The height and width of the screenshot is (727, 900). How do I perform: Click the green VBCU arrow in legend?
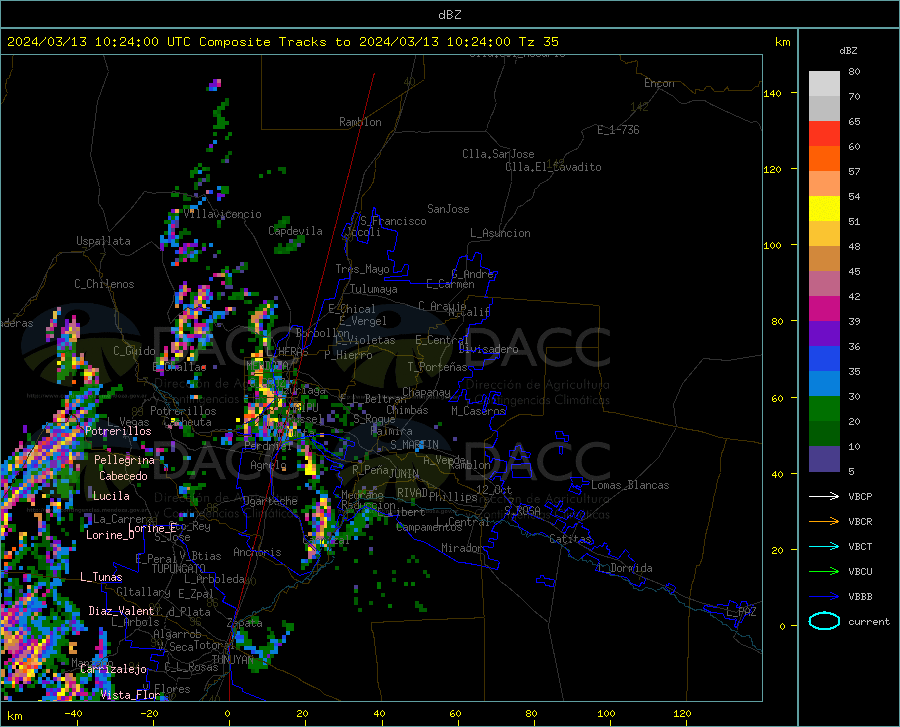(824, 571)
